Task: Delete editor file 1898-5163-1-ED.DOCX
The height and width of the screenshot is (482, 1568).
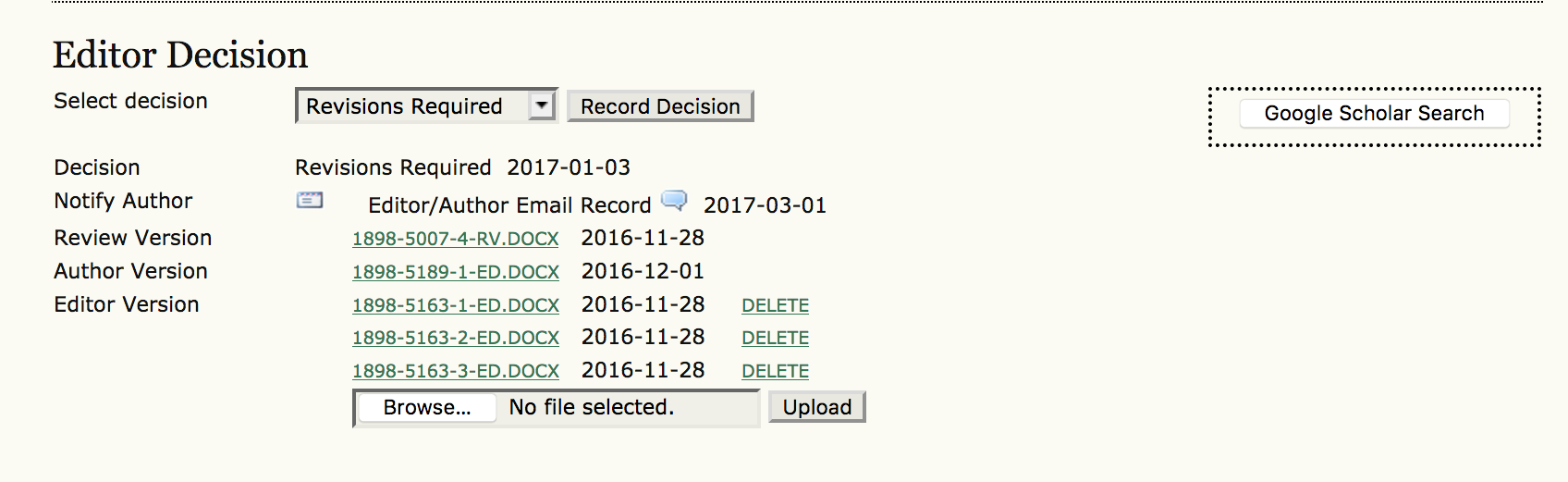Action: pyautogui.click(x=775, y=305)
